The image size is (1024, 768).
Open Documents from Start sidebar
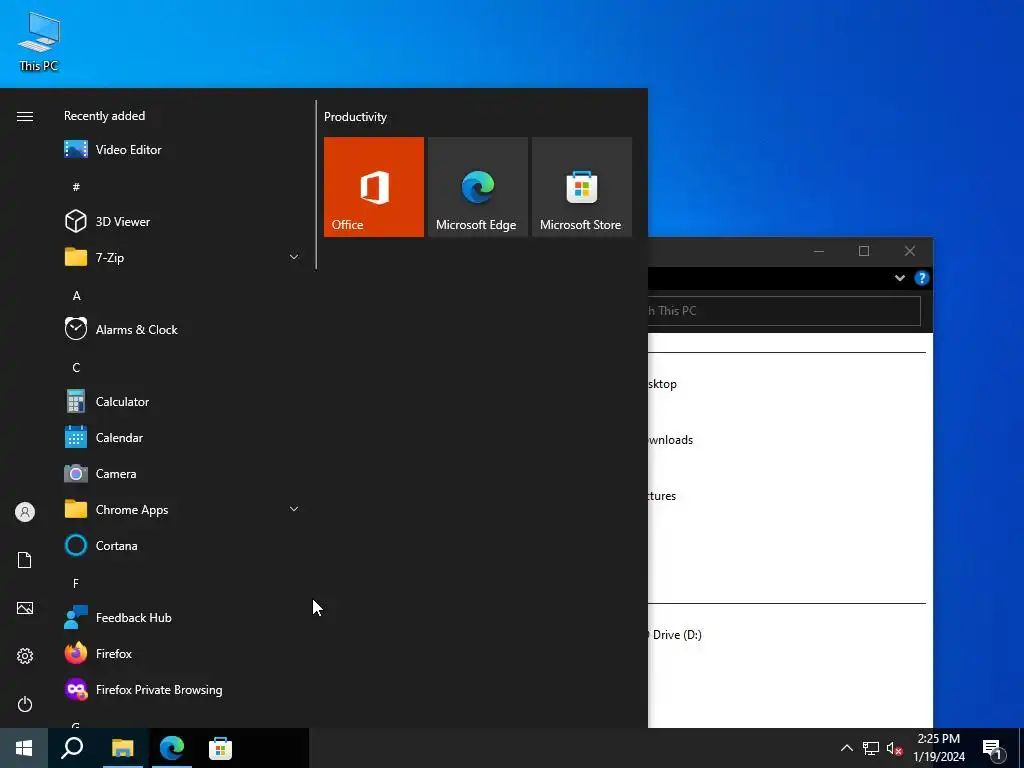(25, 560)
